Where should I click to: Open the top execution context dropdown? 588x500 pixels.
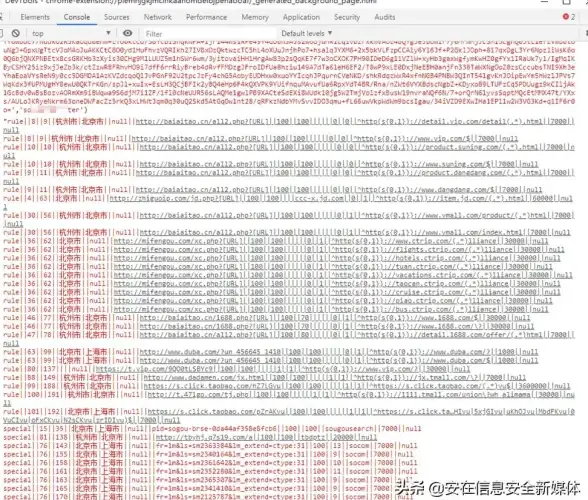pyautogui.click(x=71, y=33)
